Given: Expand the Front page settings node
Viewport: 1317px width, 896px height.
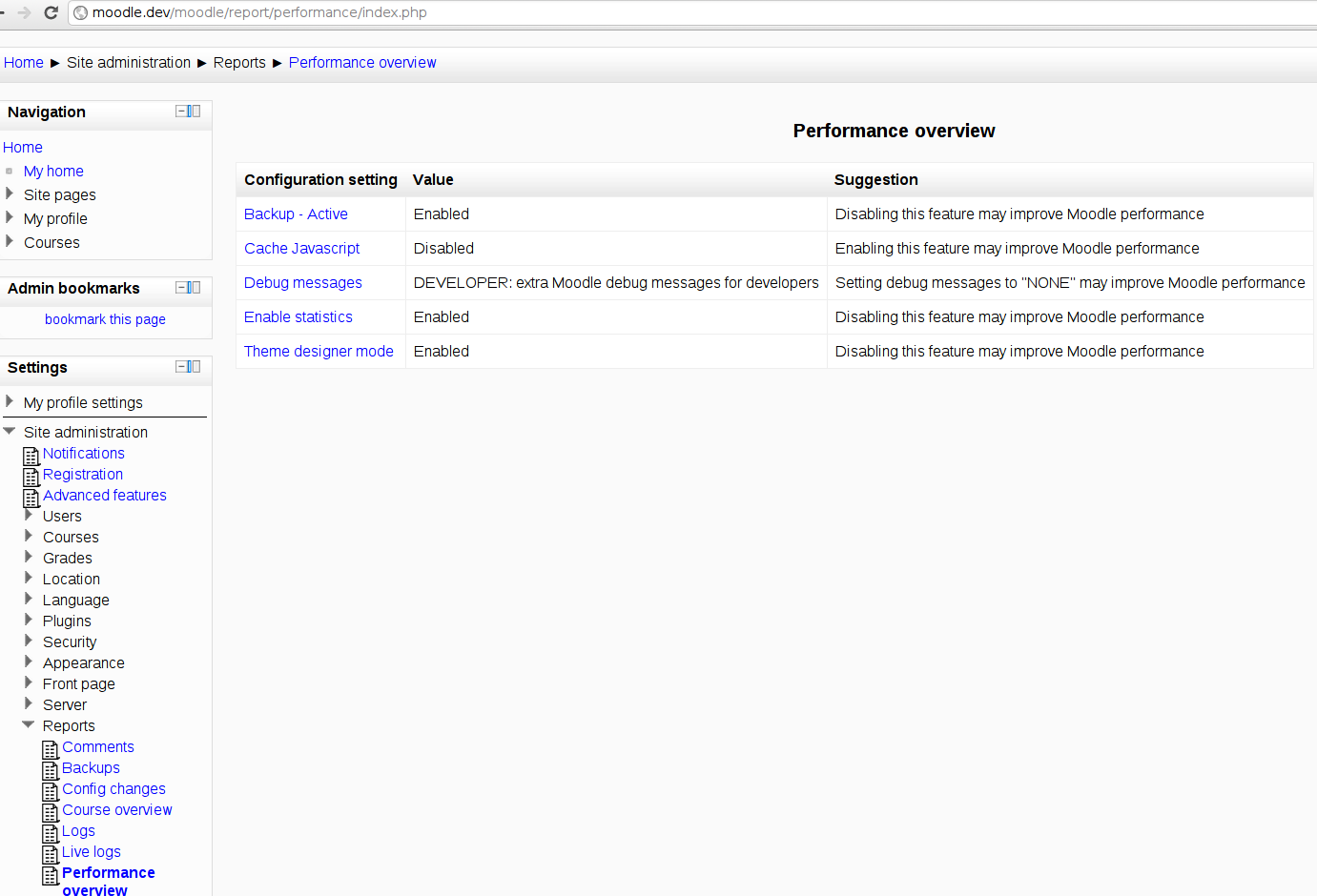Looking at the screenshot, I should (29, 682).
